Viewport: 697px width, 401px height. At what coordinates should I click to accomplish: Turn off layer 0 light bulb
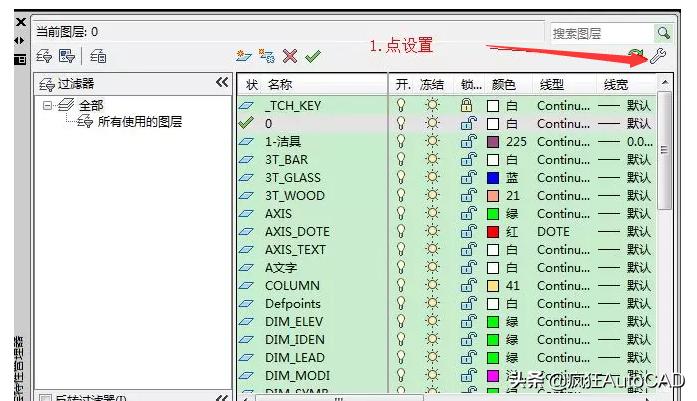coord(401,124)
